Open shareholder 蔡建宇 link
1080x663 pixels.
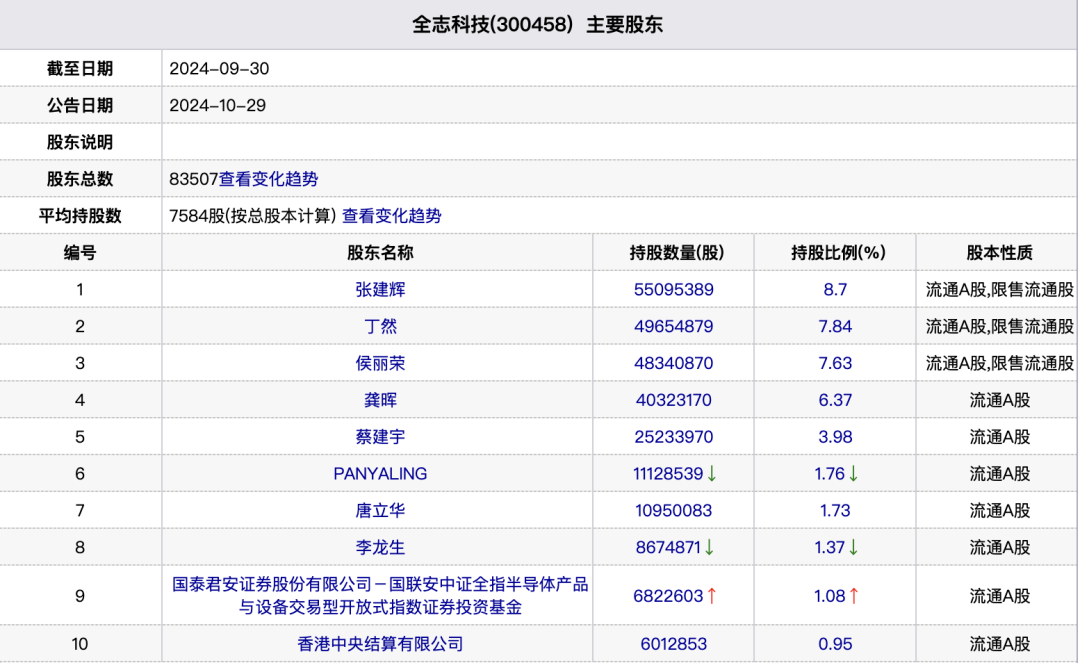click(x=380, y=437)
